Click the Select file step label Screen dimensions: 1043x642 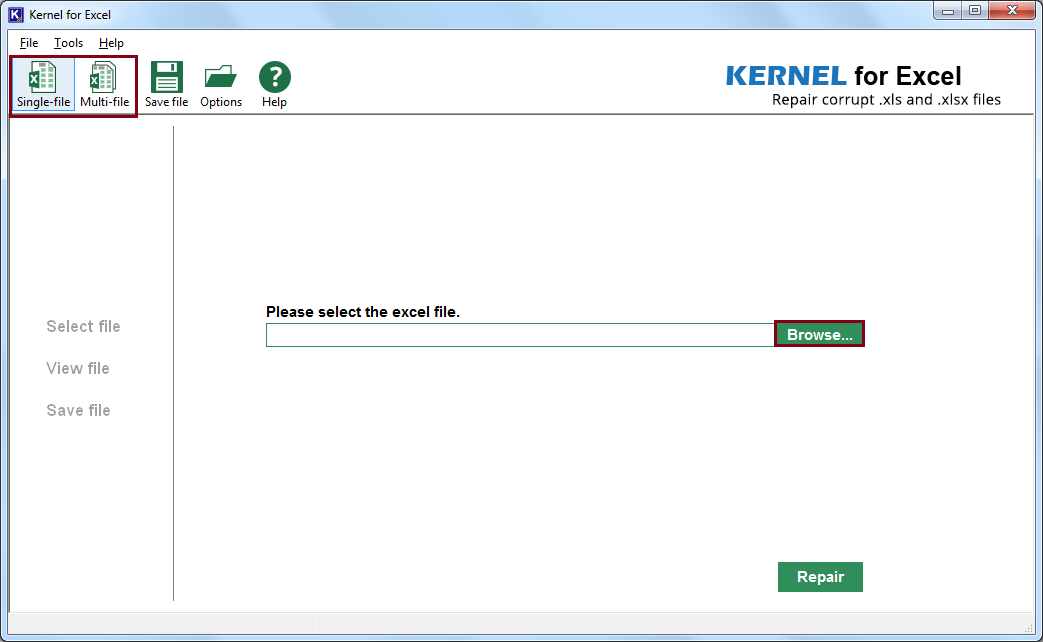click(83, 327)
